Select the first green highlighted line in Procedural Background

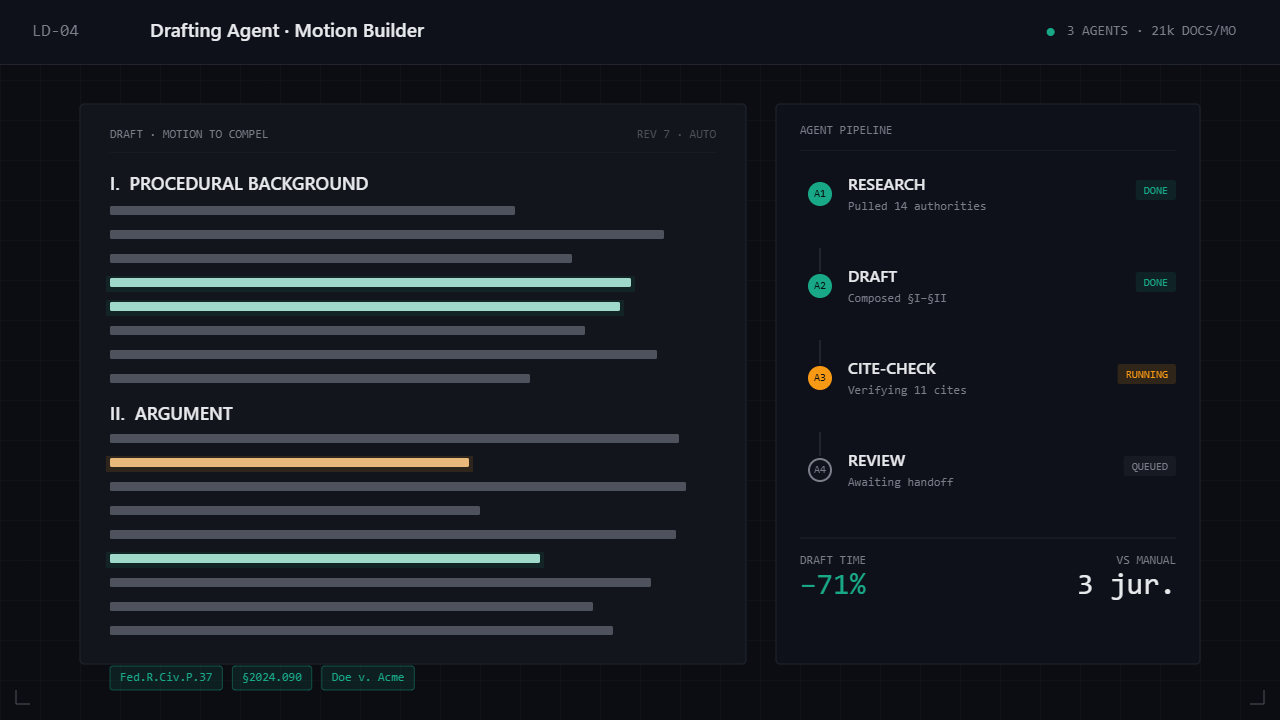(370, 283)
